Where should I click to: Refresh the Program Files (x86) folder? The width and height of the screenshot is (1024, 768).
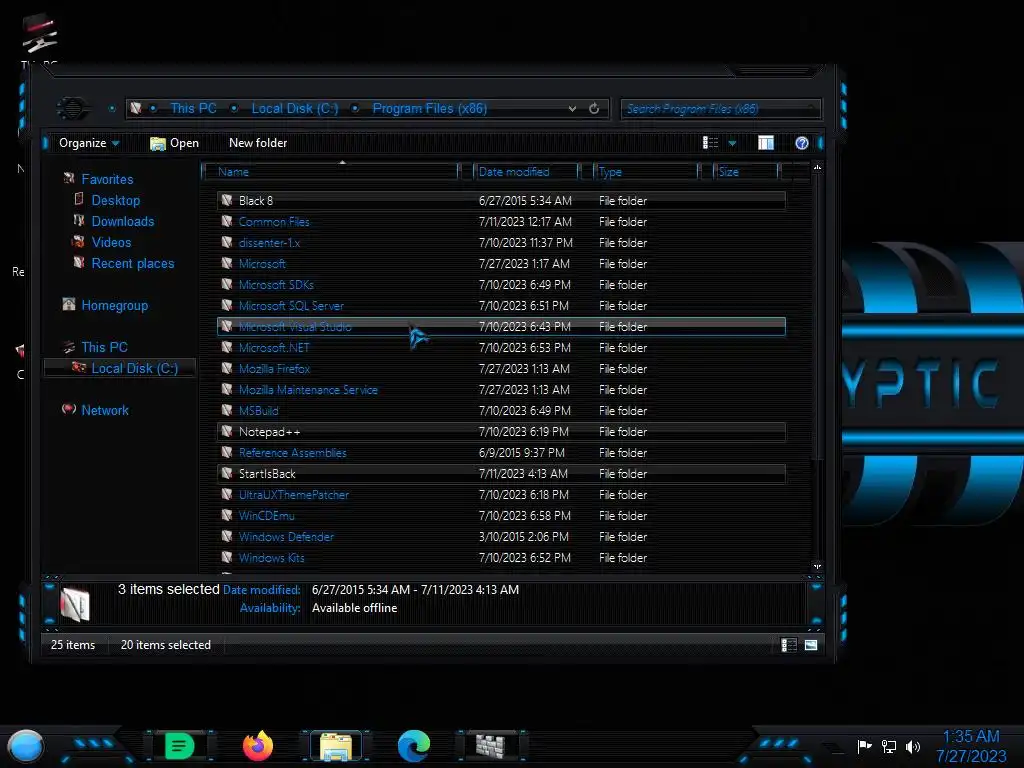[x=594, y=108]
